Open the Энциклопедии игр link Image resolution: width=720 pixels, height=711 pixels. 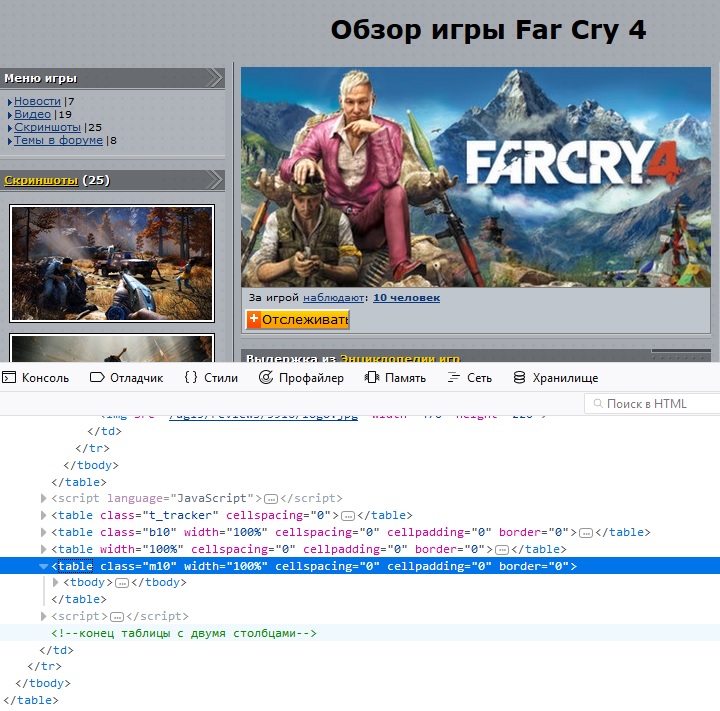400,358
